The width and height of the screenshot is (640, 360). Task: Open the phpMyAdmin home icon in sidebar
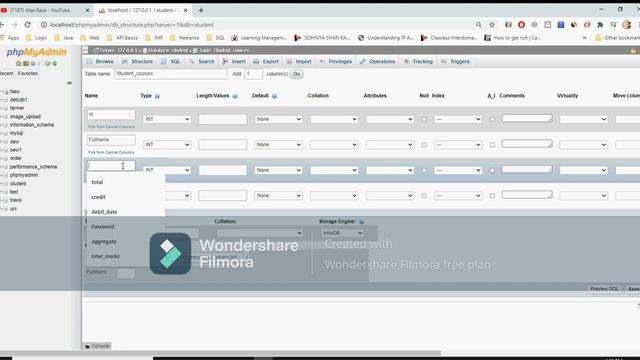[18, 63]
